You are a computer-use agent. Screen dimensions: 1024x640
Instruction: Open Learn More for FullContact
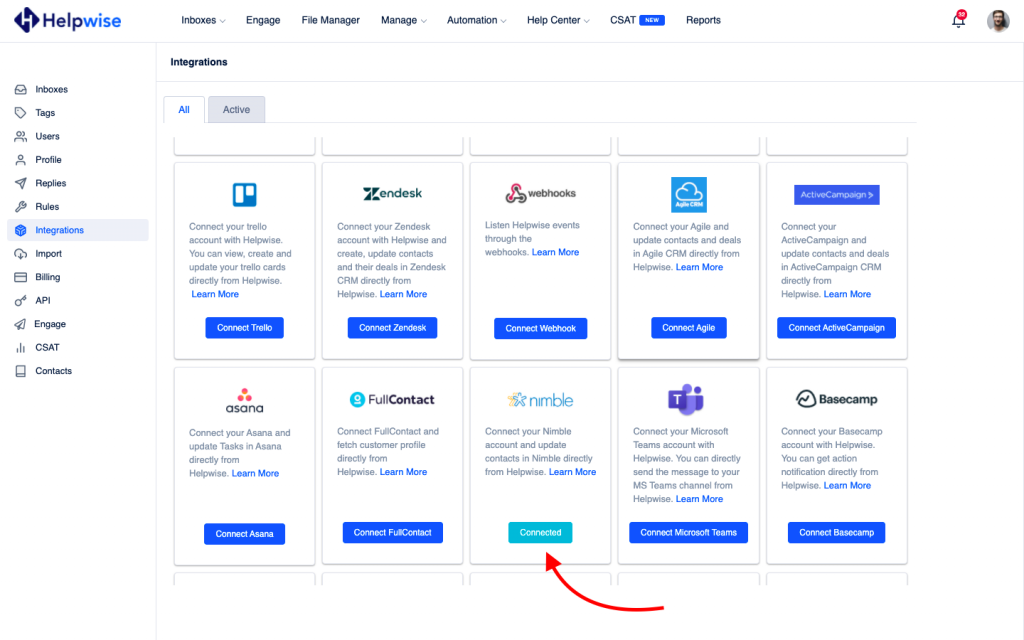coord(404,472)
